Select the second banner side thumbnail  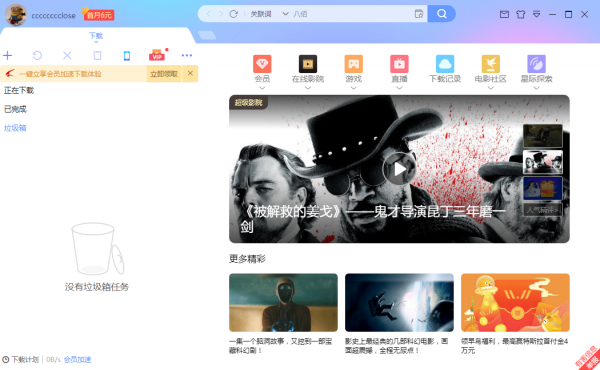(543, 162)
